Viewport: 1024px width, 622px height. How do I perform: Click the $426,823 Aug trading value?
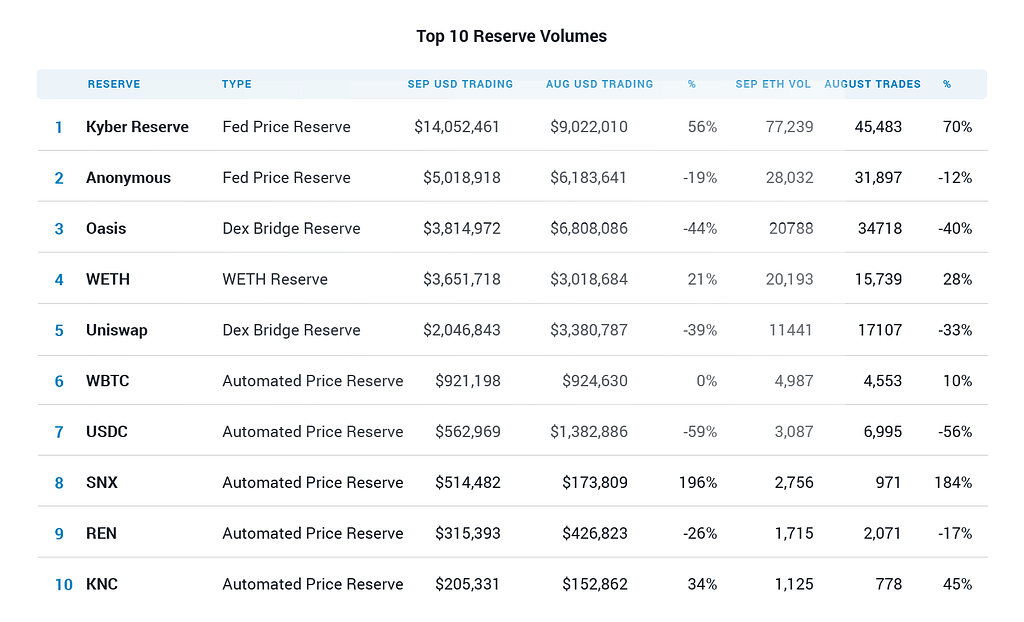click(x=595, y=534)
